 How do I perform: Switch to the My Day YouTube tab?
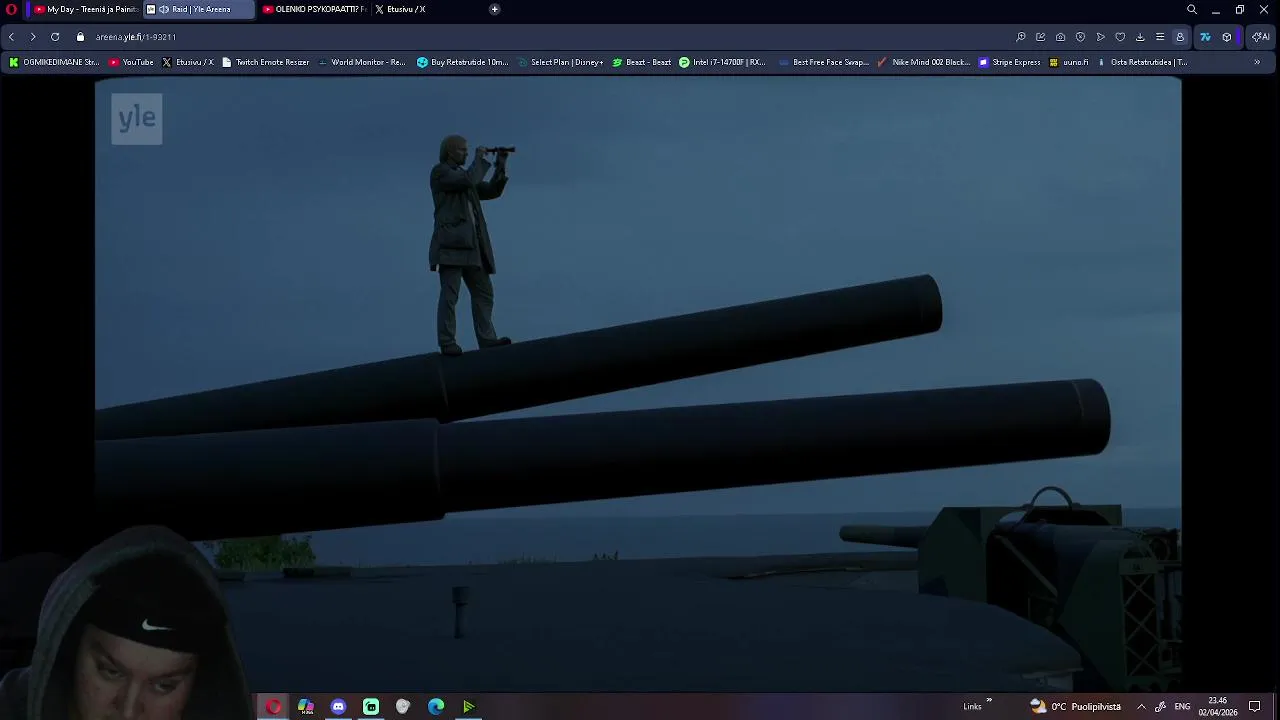(x=86, y=9)
